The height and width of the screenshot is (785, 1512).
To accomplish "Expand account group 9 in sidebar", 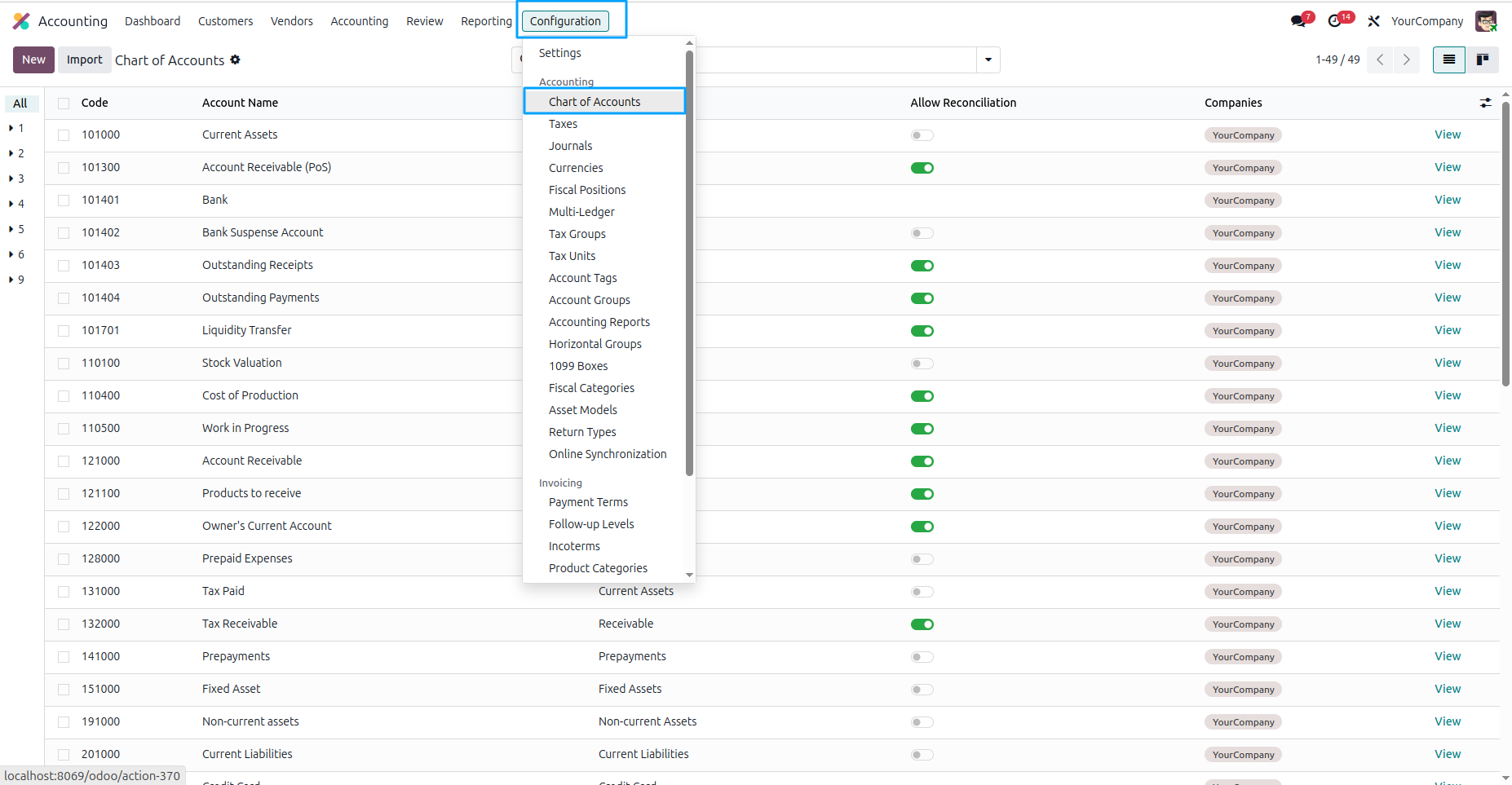I will [x=16, y=280].
